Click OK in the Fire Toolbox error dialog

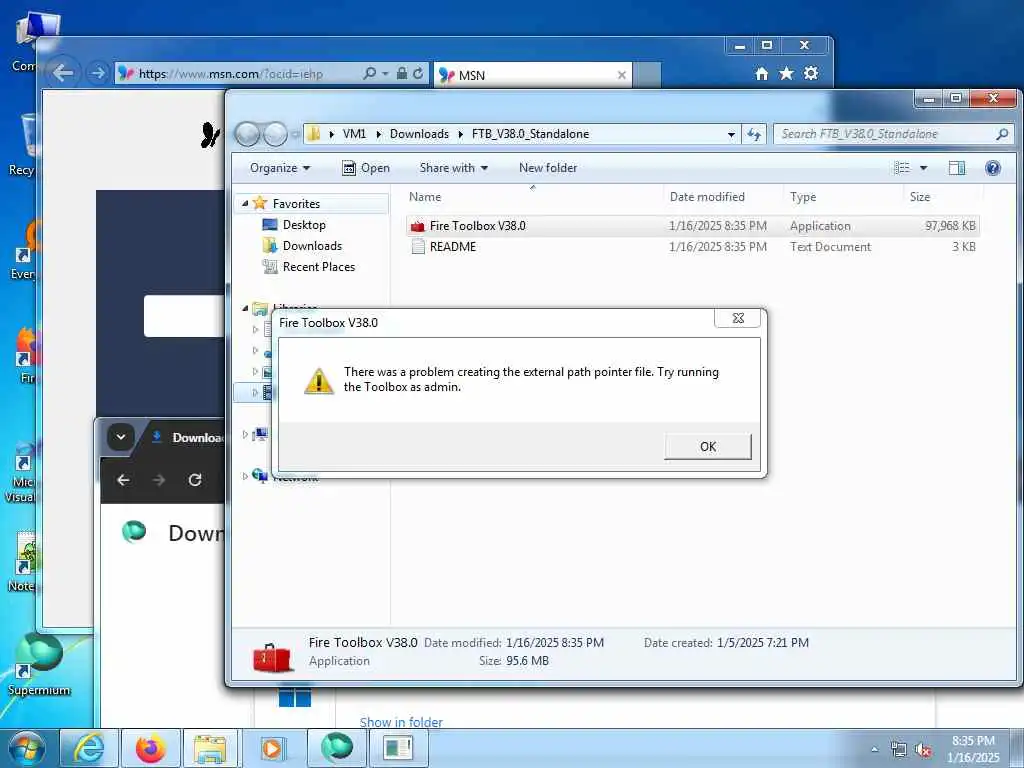click(x=708, y=447)
